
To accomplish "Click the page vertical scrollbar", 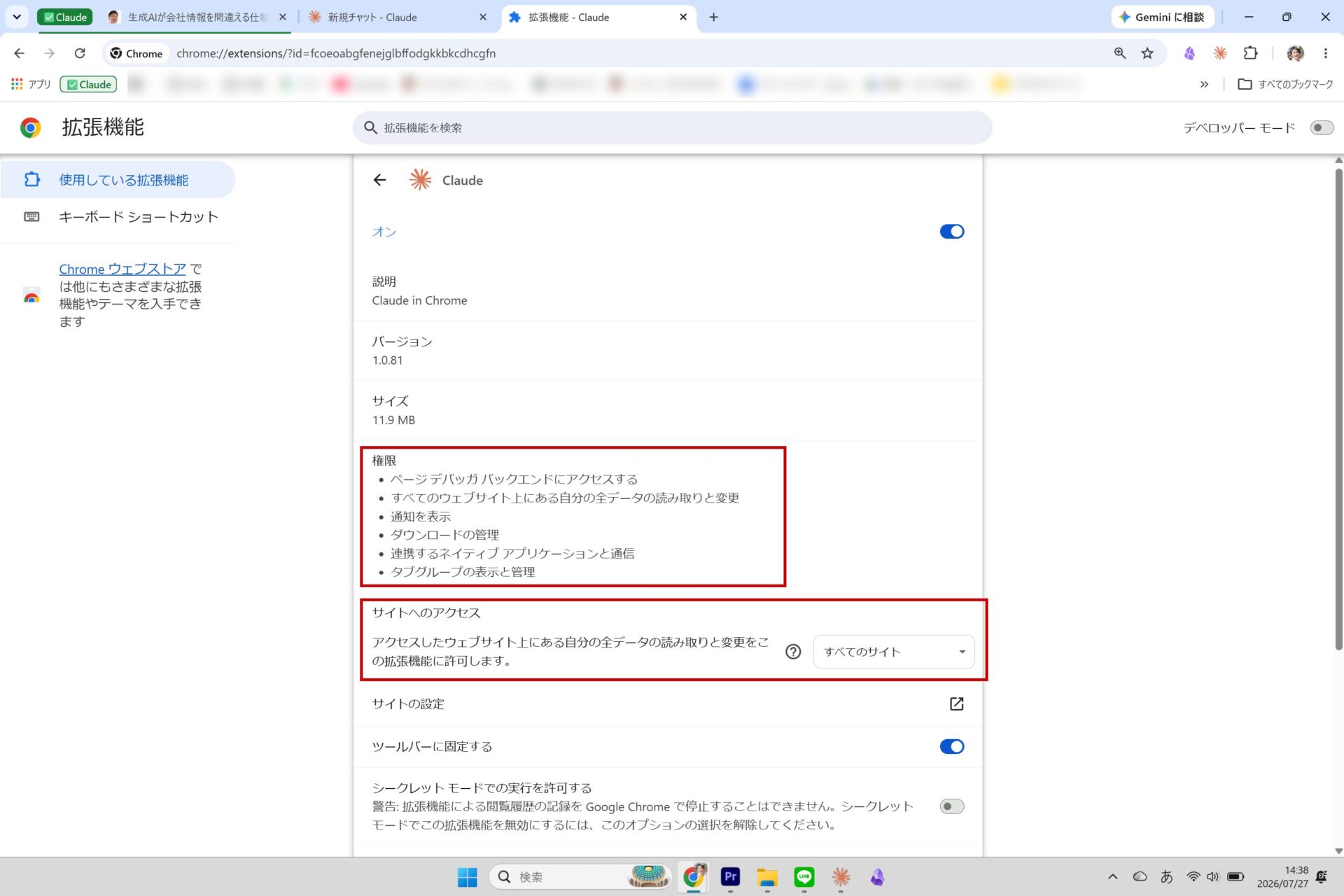I will (1338, 409).
